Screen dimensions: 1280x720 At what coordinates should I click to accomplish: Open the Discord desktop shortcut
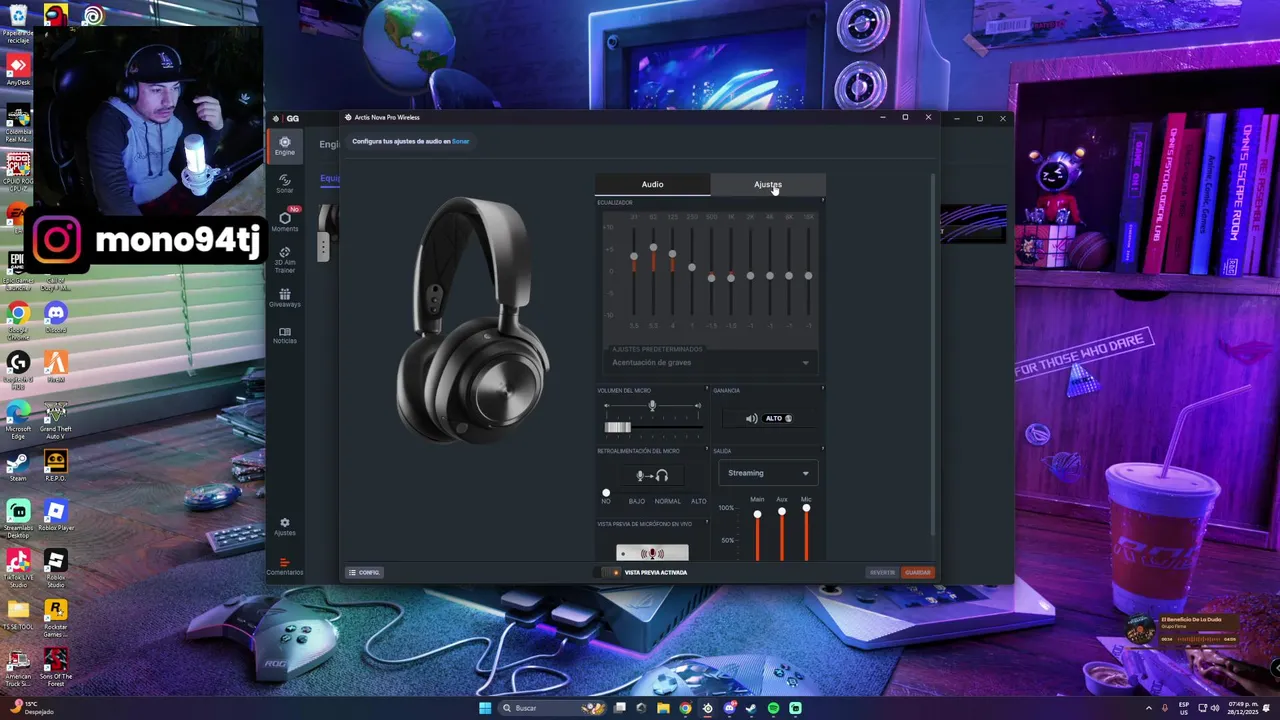point(56,319)
